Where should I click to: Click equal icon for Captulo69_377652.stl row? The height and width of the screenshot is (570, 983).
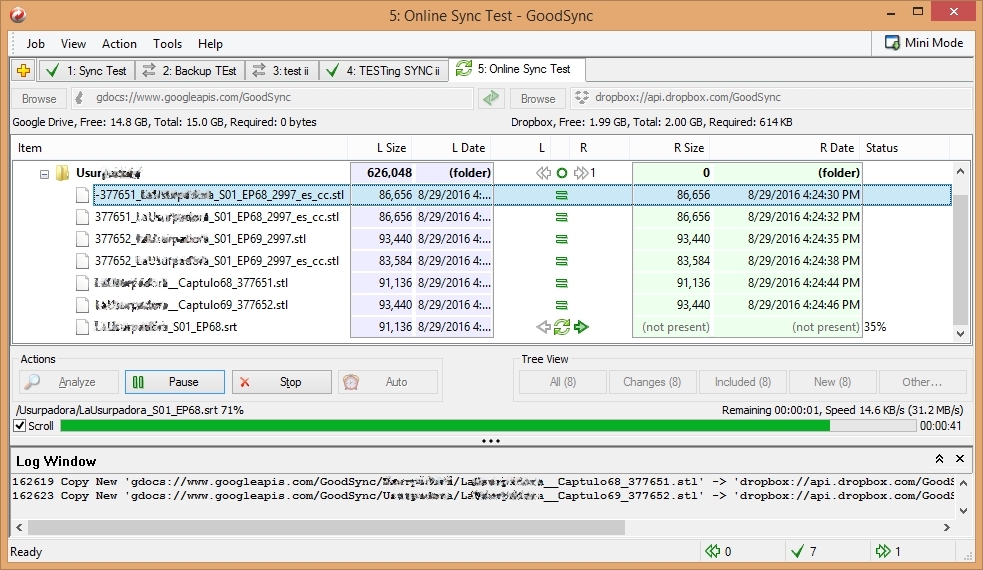pyautogui.click(x=562, y=305)
